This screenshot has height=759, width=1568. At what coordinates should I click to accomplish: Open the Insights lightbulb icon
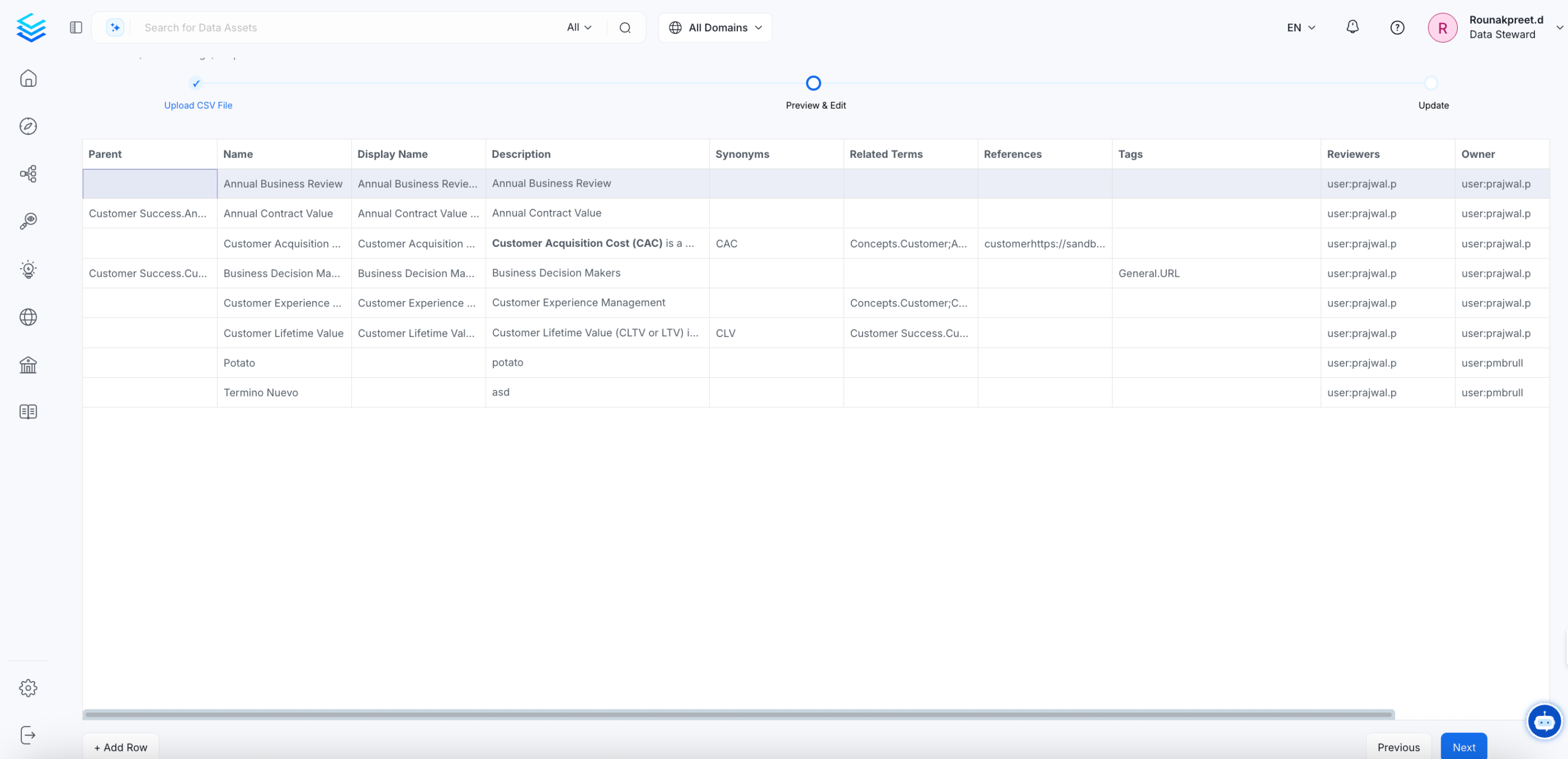(28, 269)
